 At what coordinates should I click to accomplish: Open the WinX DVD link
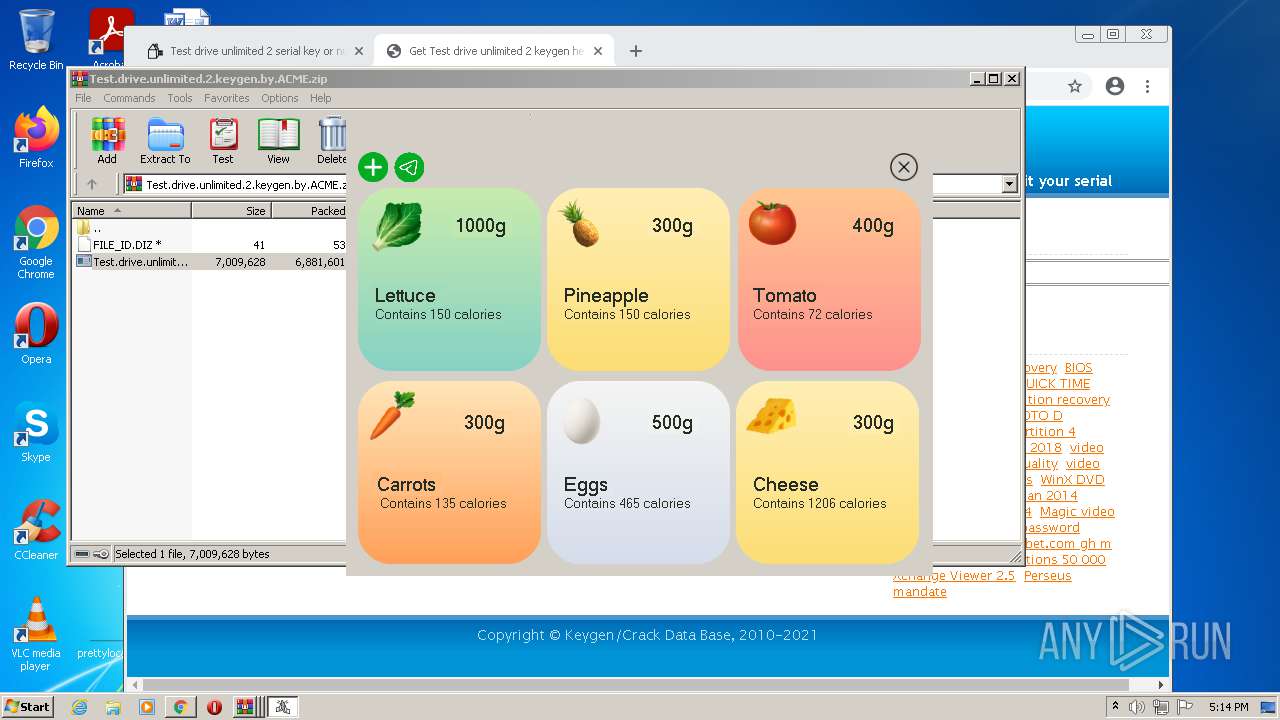(x=1072, y=480)
